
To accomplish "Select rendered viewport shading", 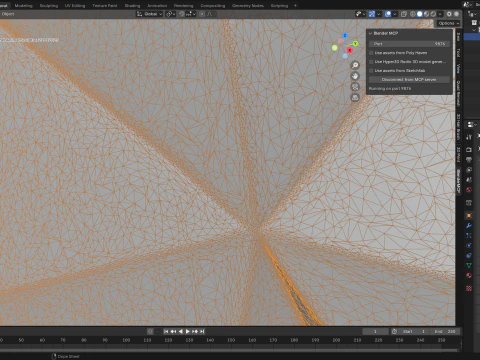I will pyautogui.click(x=433, y=14).
